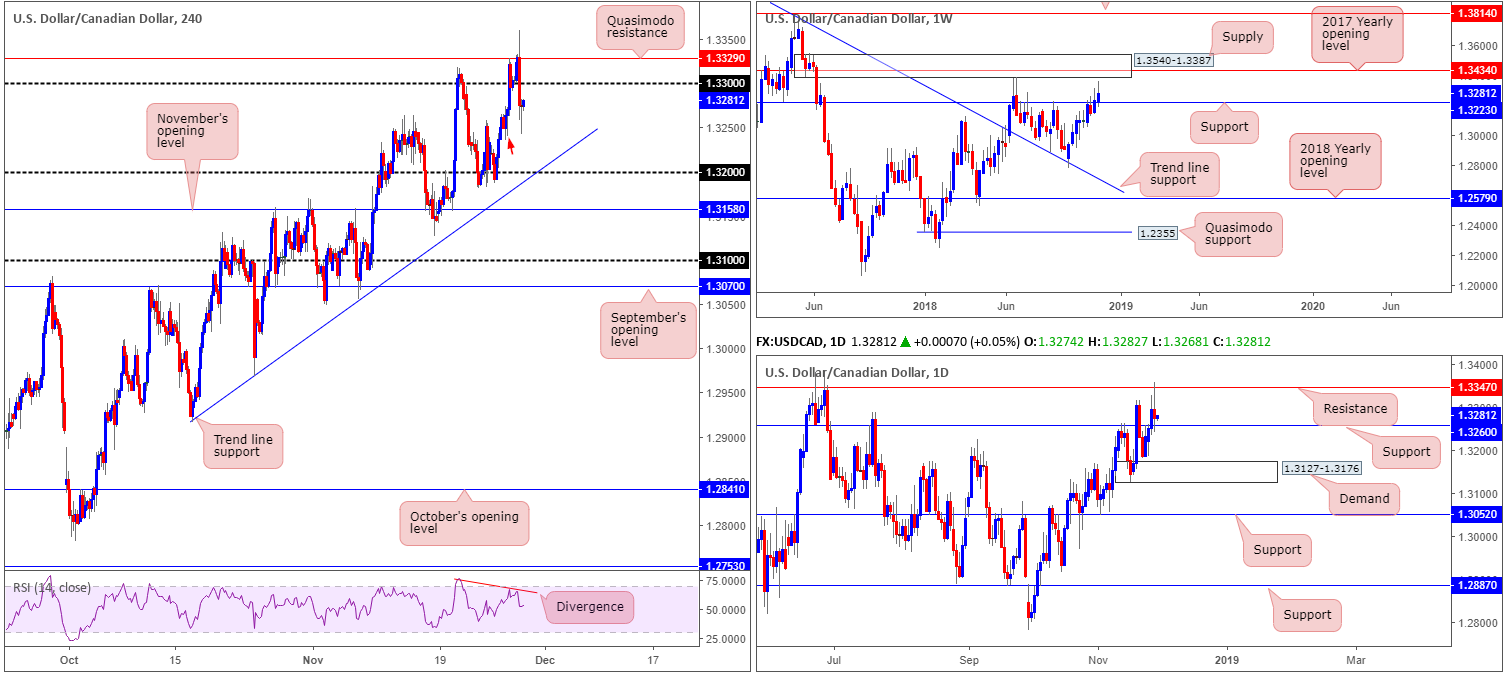Open the Demand callout on the daily chart
This screenshot has height=676, width=1505.
(x=1364, y=498)
